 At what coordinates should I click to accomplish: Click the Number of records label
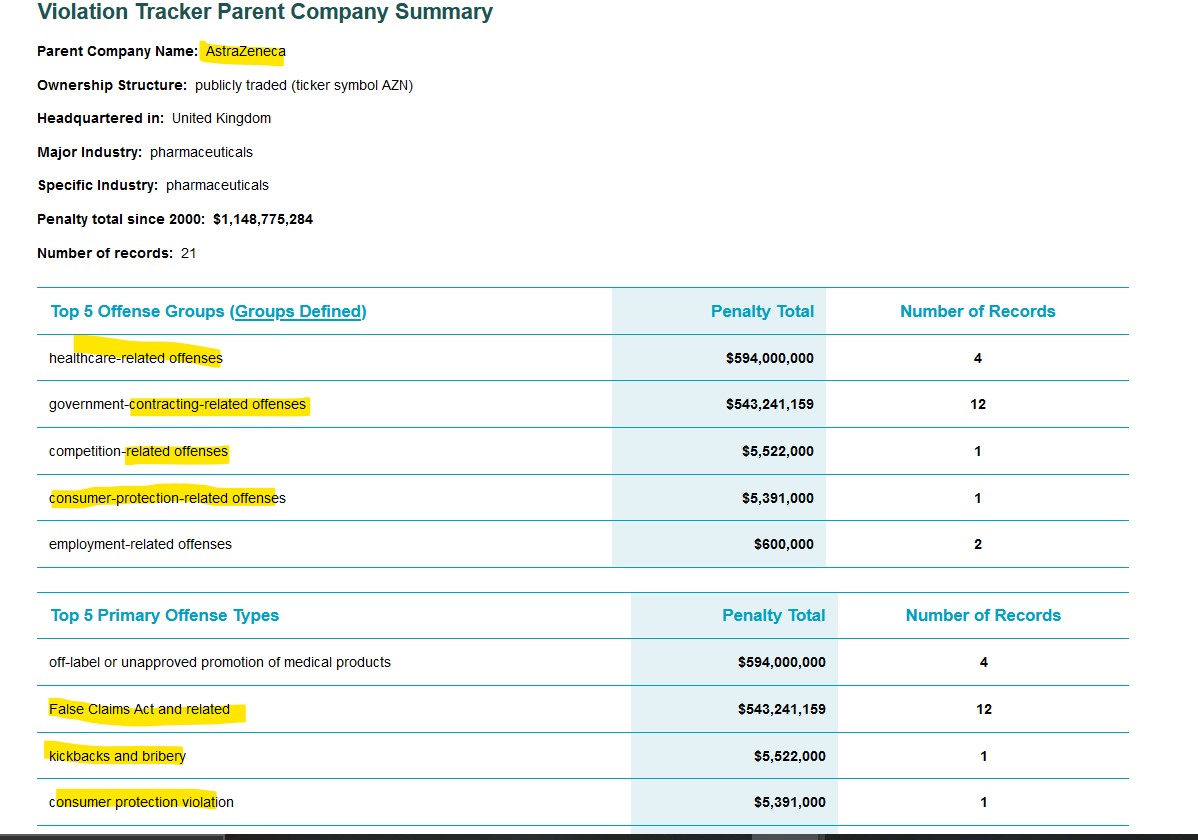[x=105, y=253]
